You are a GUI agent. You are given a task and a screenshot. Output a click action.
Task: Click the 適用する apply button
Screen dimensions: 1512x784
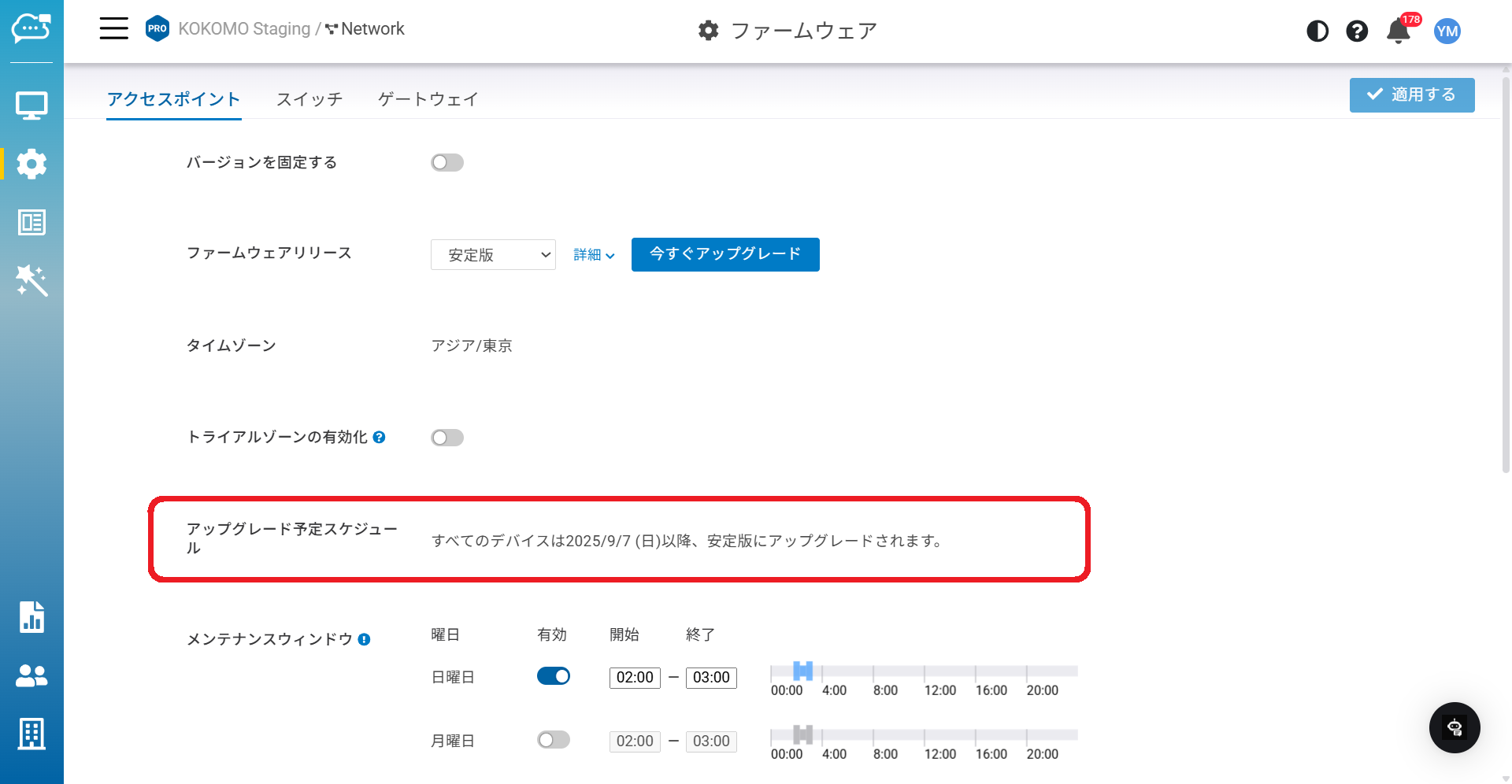[x=1412, y=95]
